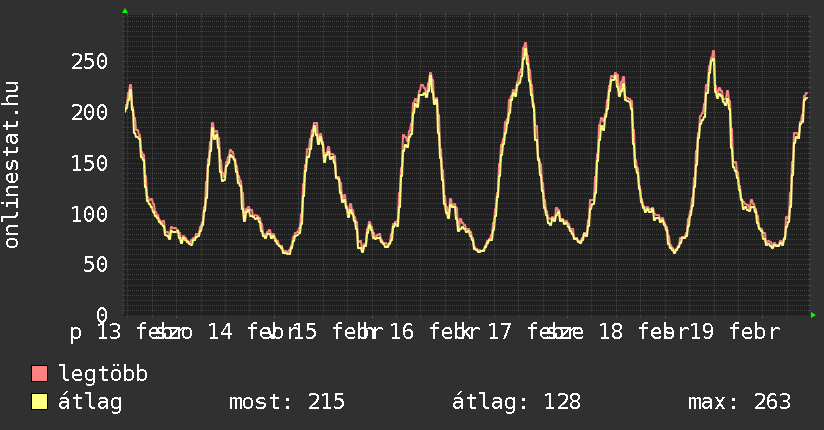Click the red legtöbb legend swatch
824x430 pixels.
40,375
